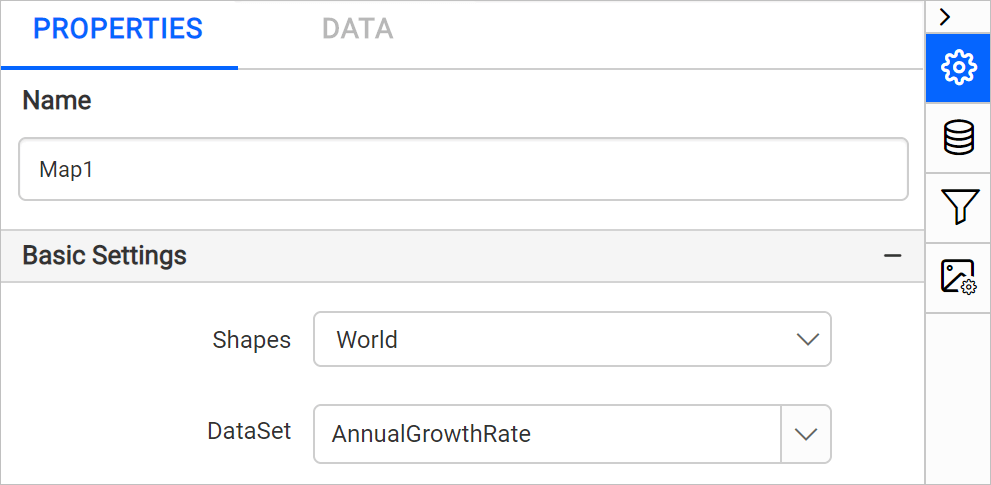Switch to the DATA tab
The width and height of the screenshot is (991, 485).
click(x=357, y=29)
